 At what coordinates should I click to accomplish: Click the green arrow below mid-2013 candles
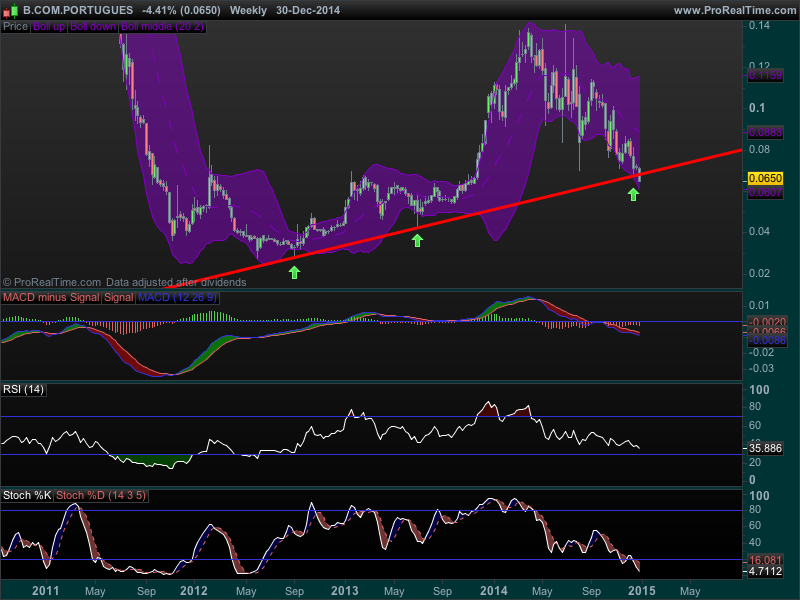(418, 239)
